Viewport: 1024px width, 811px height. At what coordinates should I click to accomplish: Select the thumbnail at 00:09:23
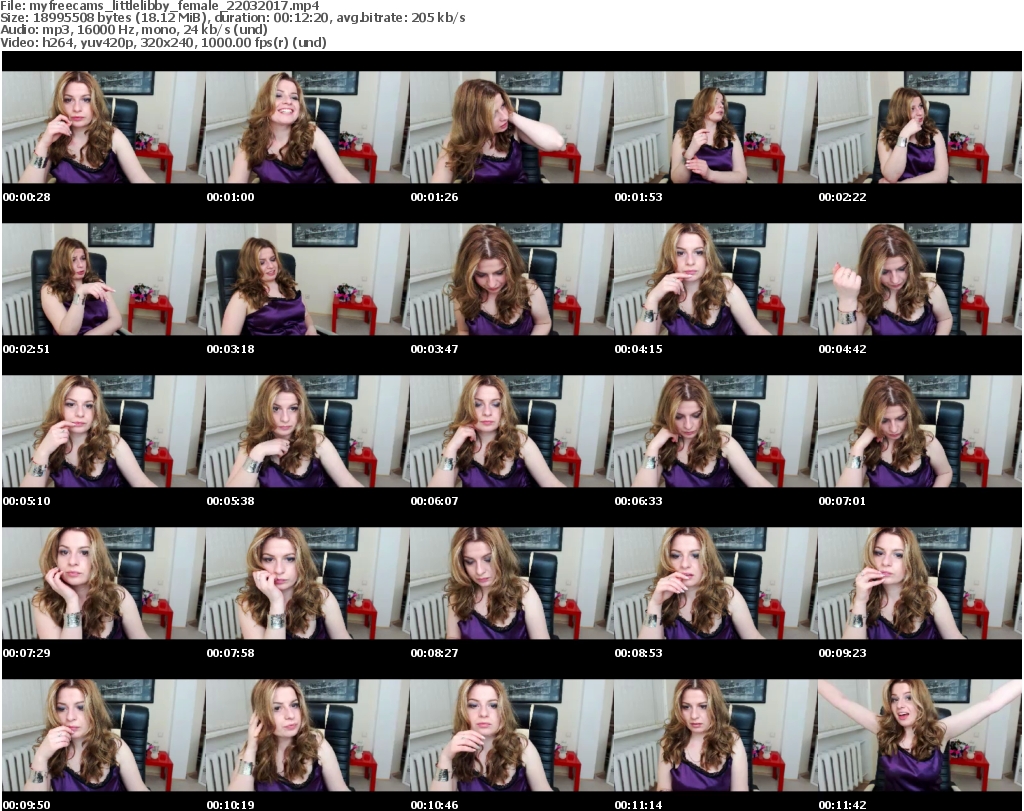point(919,583)
